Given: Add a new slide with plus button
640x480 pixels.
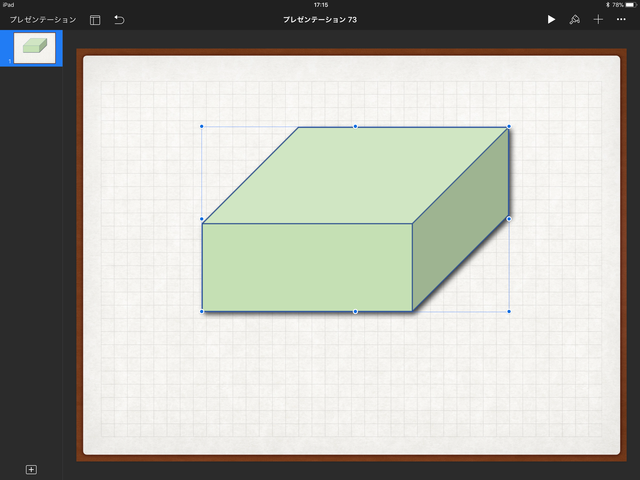Looking at the screenshot, I should pos(31,469).
